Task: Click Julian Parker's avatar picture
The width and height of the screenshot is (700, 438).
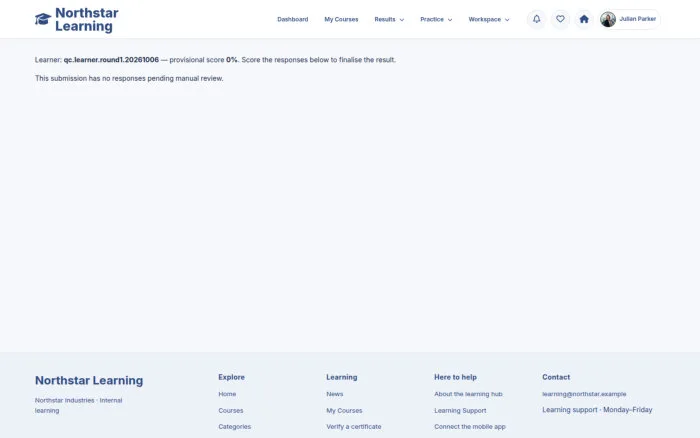Action: [x=608, y=19]
